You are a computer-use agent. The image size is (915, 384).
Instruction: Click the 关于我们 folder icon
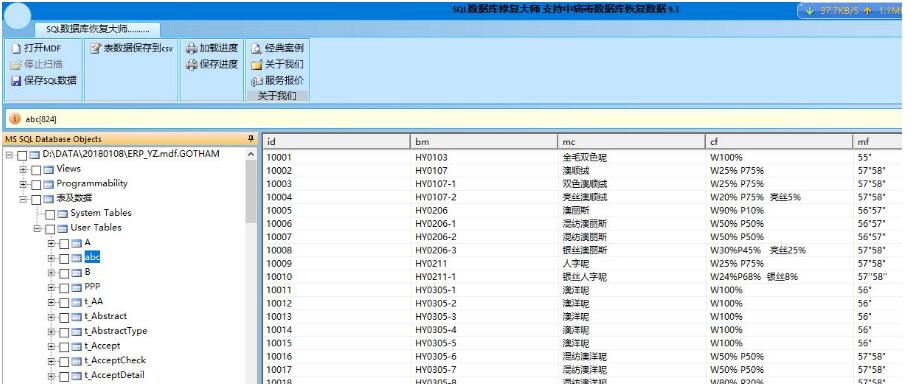point(256,65)
